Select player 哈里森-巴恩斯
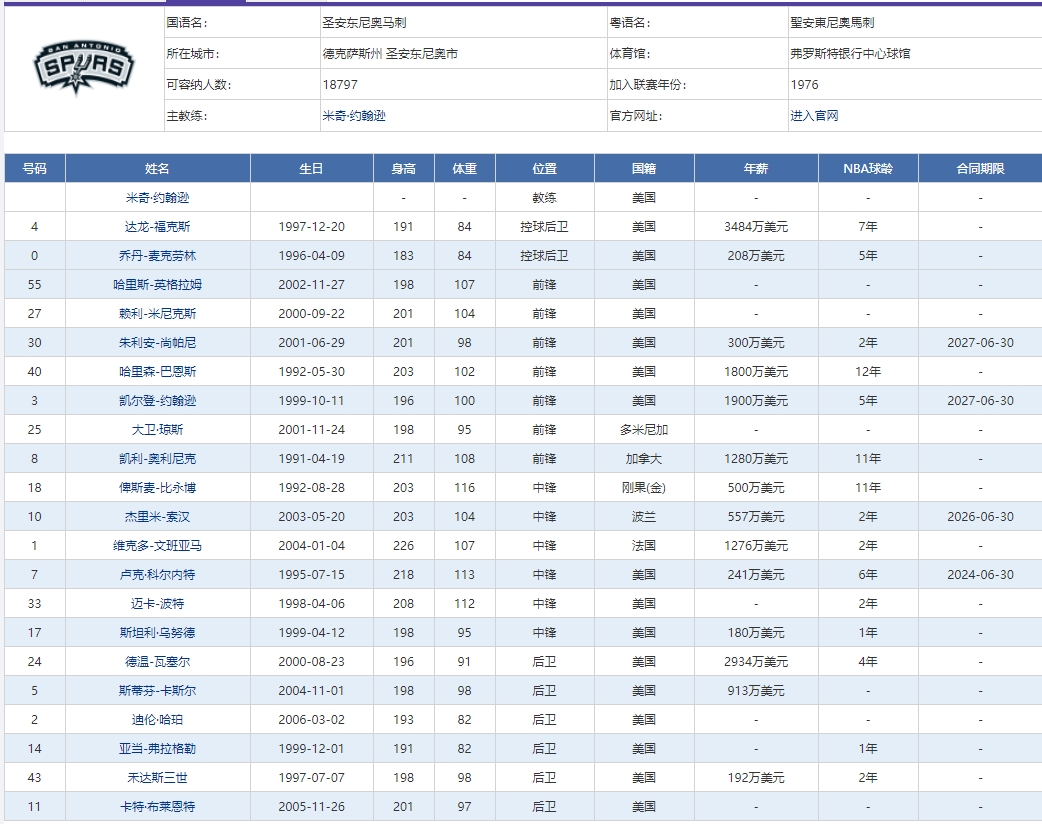 tap(155, 371)
